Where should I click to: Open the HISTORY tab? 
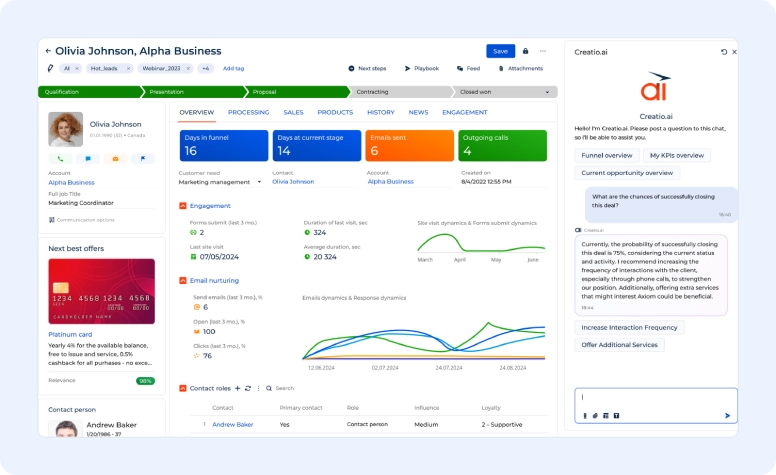(380, 113)
